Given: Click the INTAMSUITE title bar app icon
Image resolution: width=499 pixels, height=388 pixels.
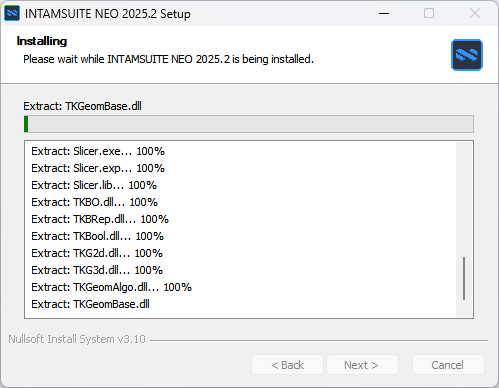Looking at the screenshot, I should coord(12,13).
